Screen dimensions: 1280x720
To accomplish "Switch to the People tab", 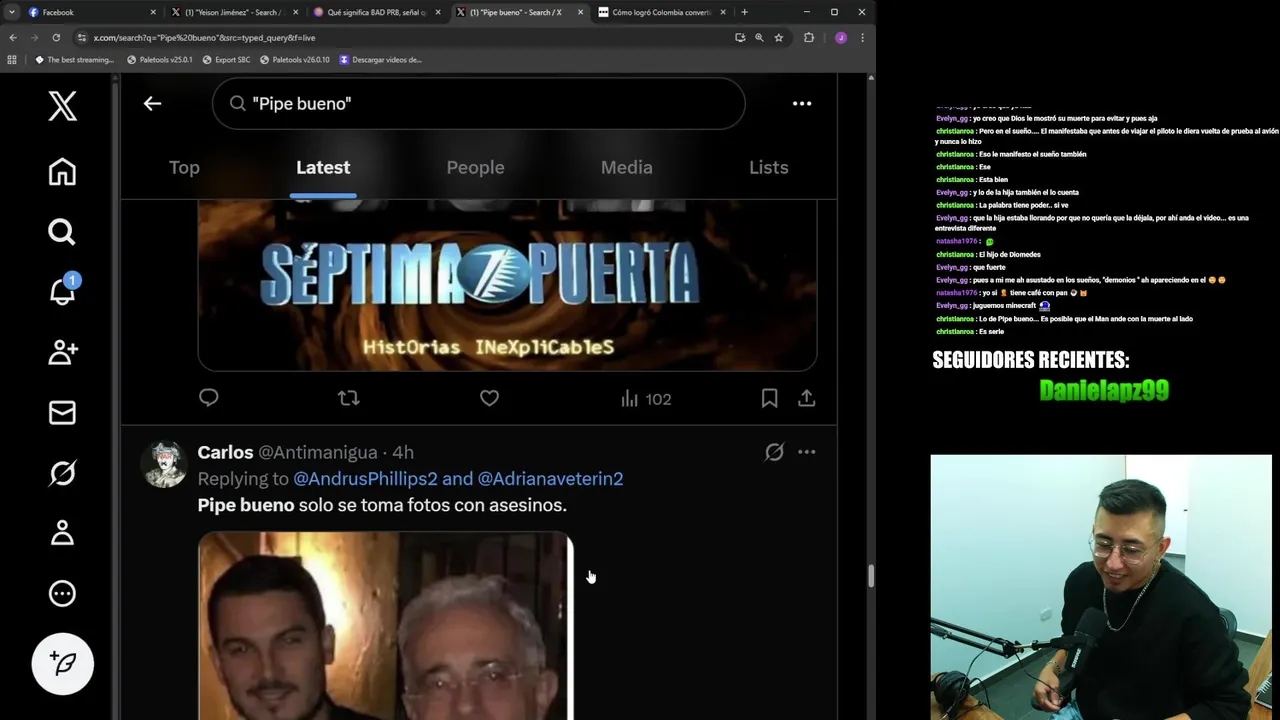I will pyautogui.click(x=475, y=167).
